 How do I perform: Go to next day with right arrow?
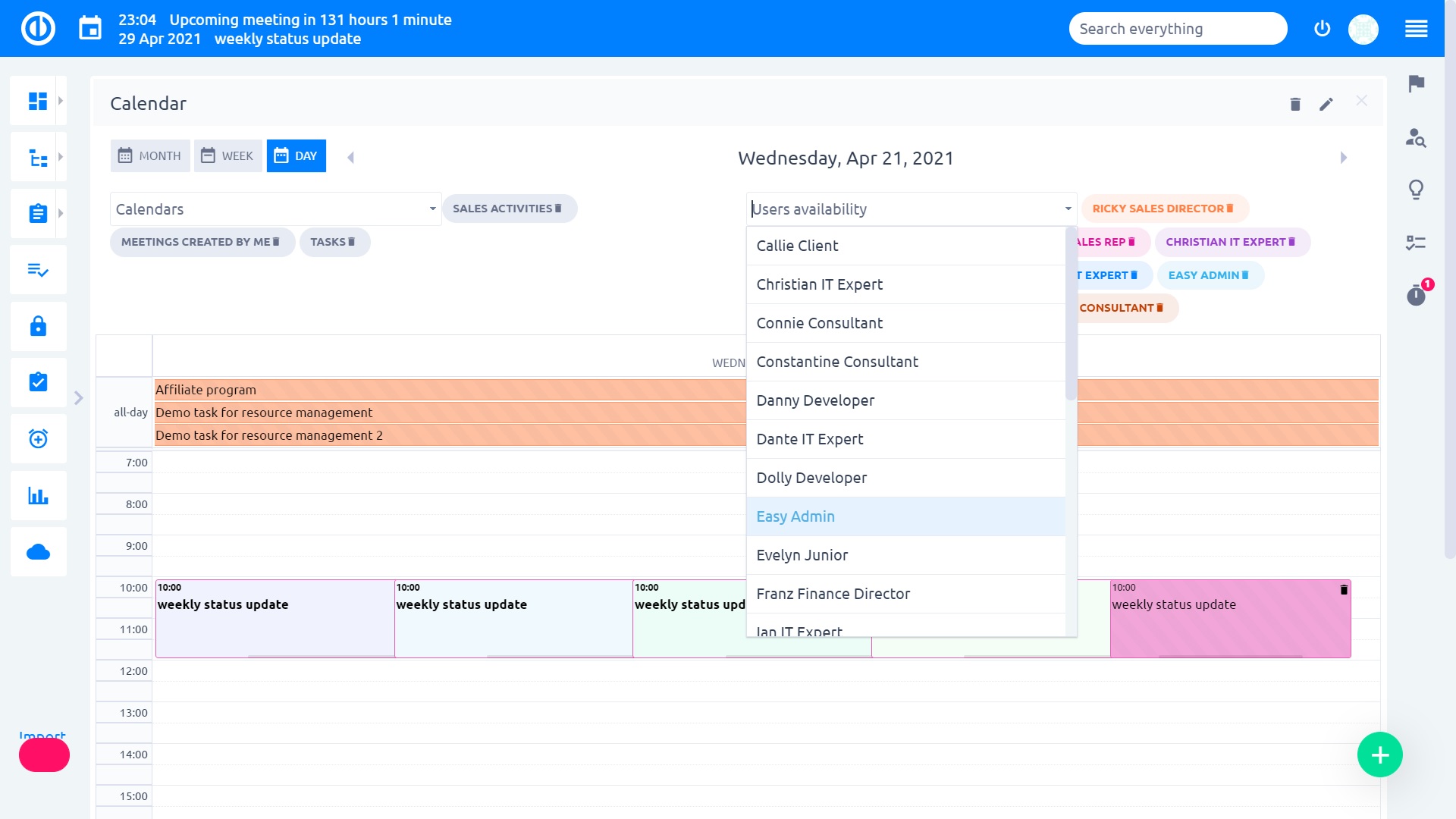[1343, 158]
